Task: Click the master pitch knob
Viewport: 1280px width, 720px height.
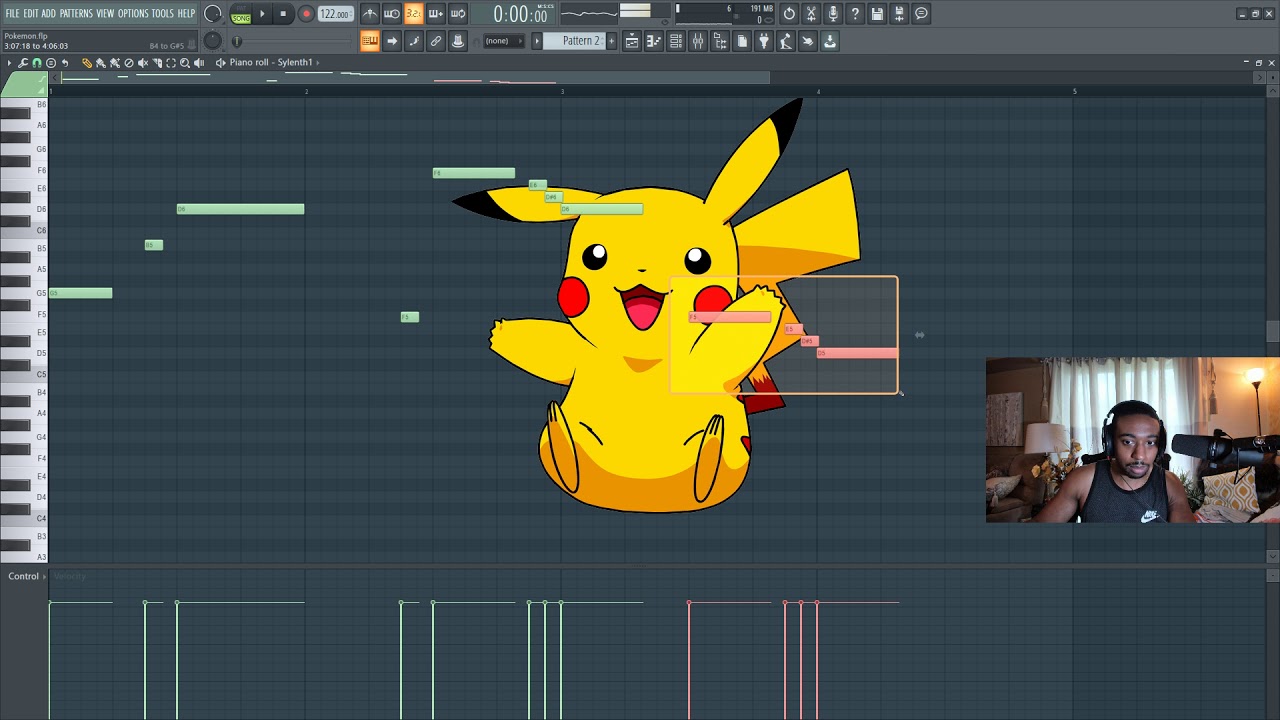Action: 212,41
